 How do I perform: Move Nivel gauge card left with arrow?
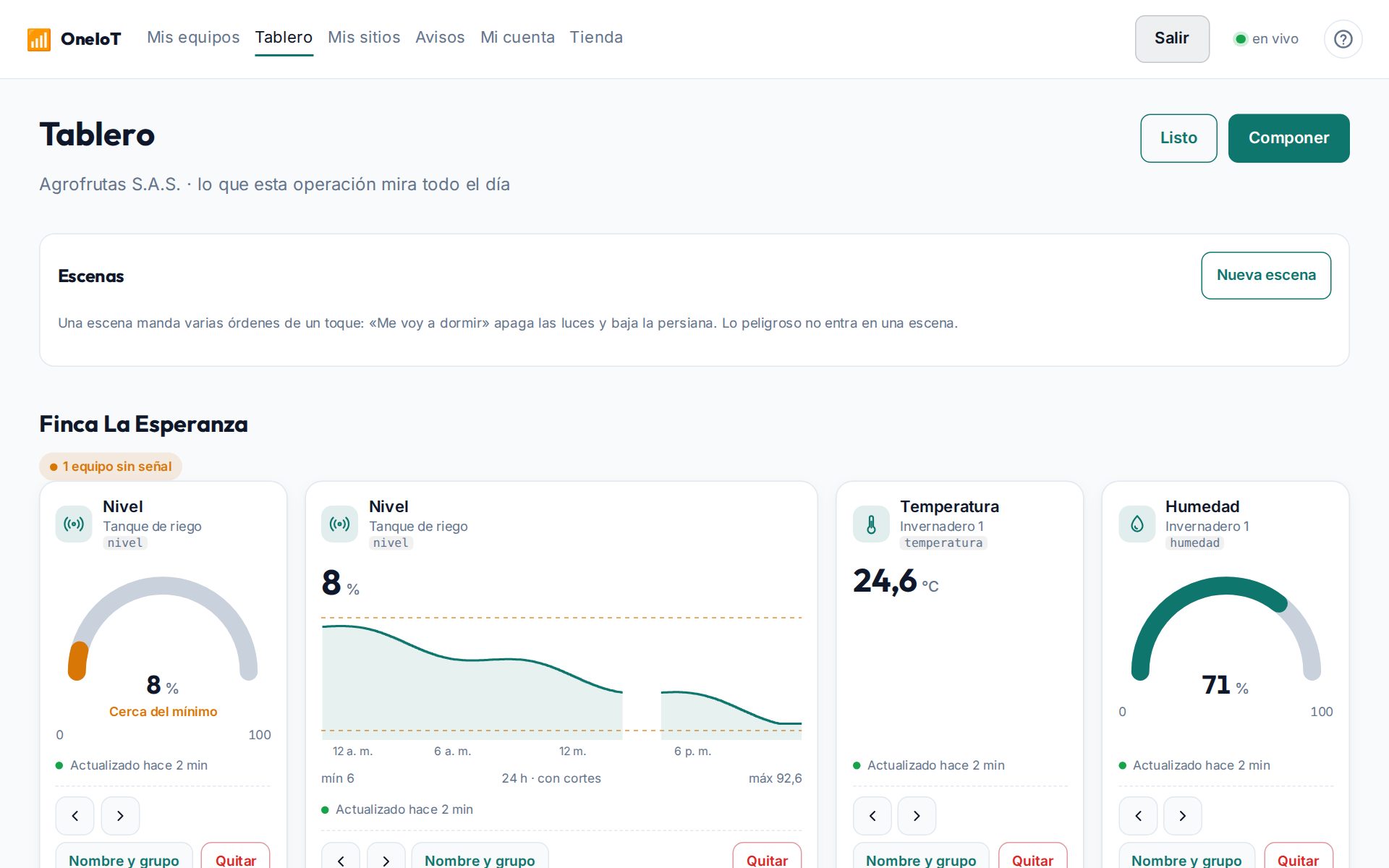75,816
